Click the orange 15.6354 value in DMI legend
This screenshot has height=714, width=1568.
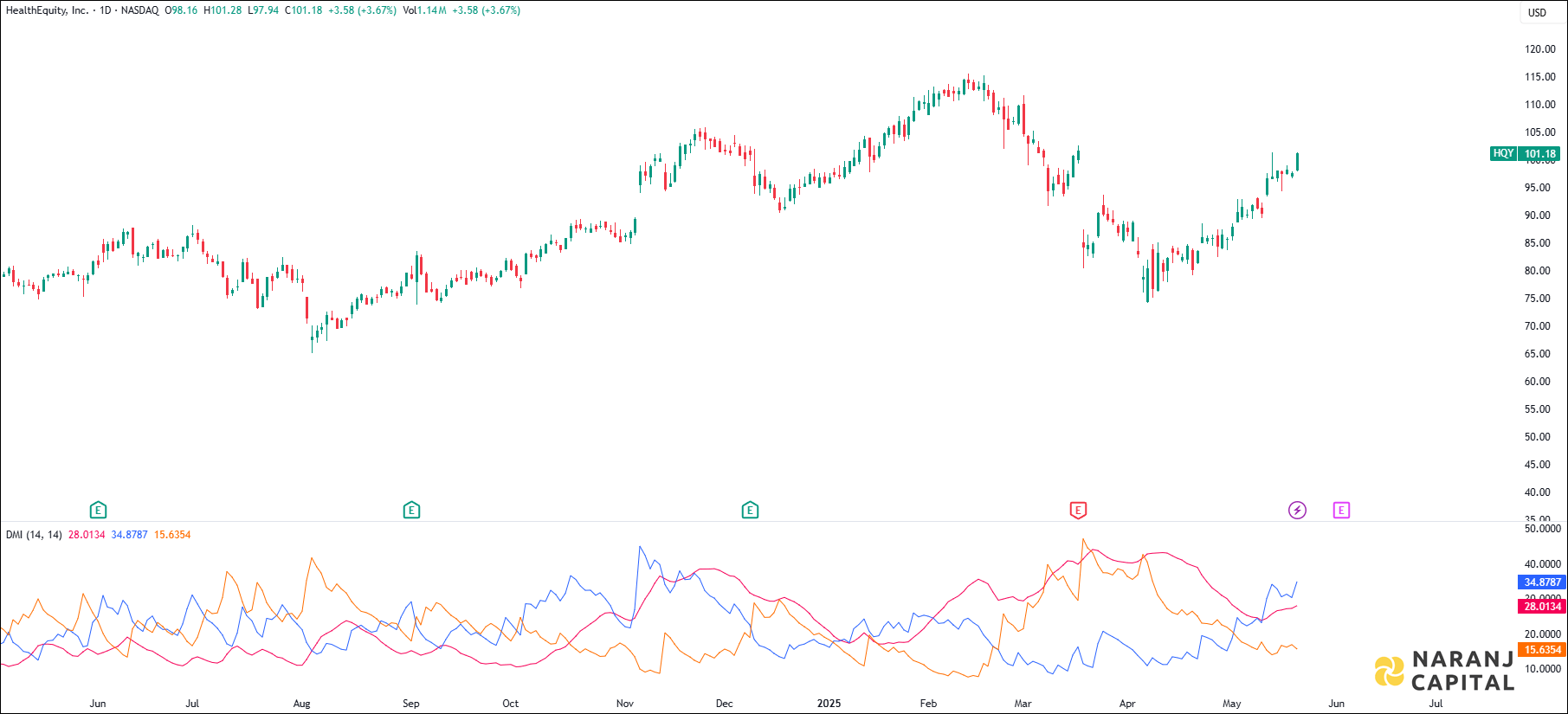tap(172, 535)
